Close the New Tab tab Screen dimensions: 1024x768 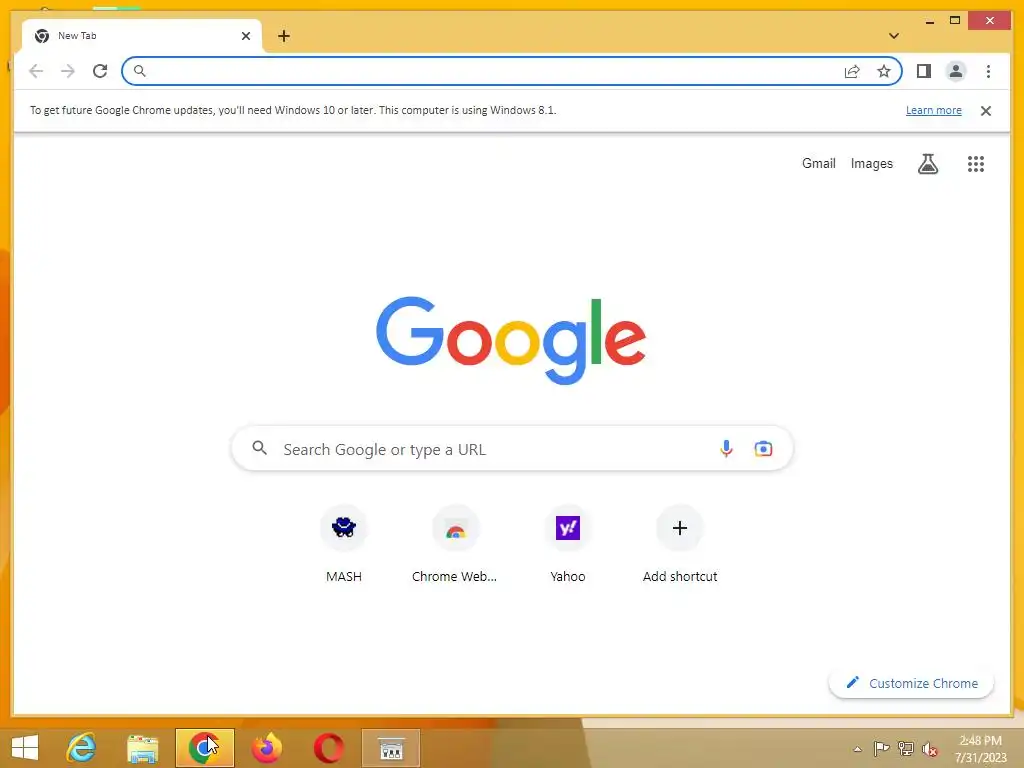click(246, 36)
